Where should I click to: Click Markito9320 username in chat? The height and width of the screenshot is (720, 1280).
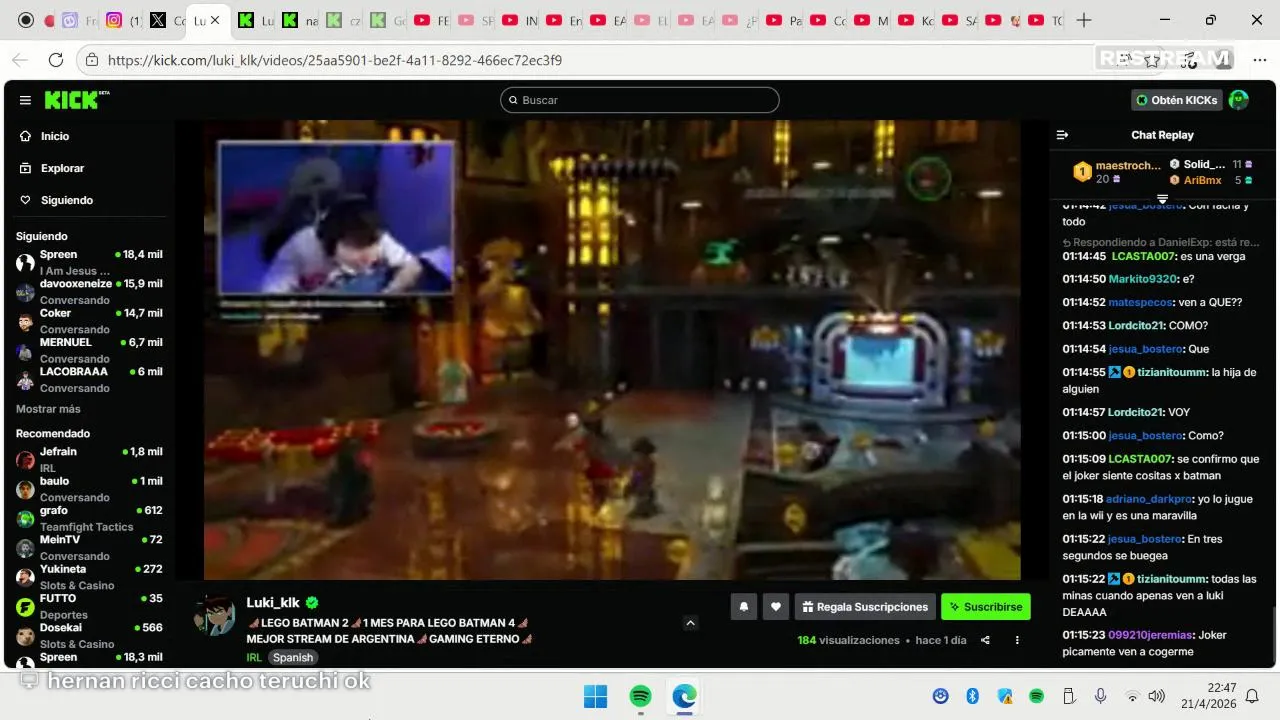pos(1143,279)
